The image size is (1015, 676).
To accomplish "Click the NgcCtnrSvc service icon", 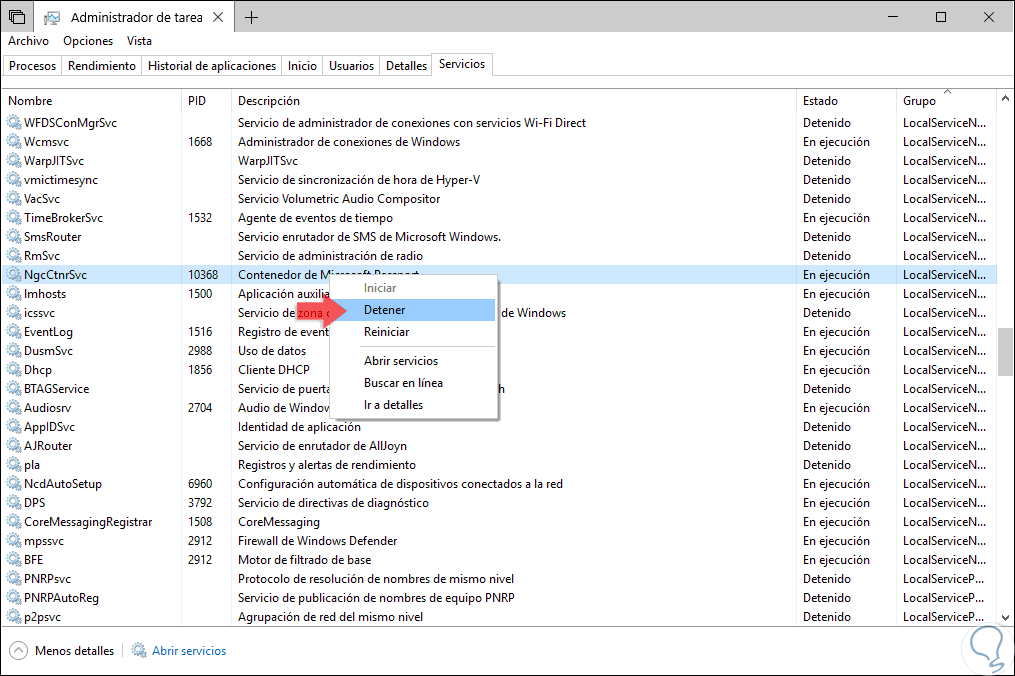I will point(14,275).
